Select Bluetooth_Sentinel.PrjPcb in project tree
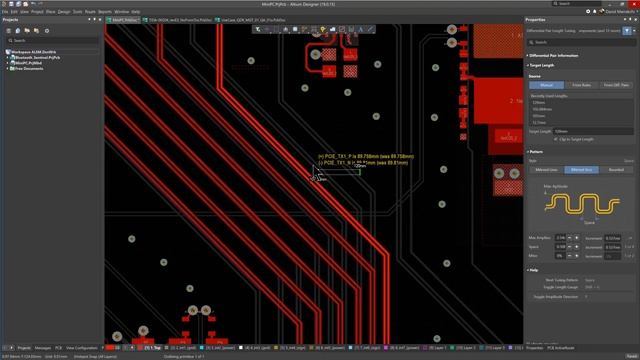640x360 pixels. click(x=38, y=58)
